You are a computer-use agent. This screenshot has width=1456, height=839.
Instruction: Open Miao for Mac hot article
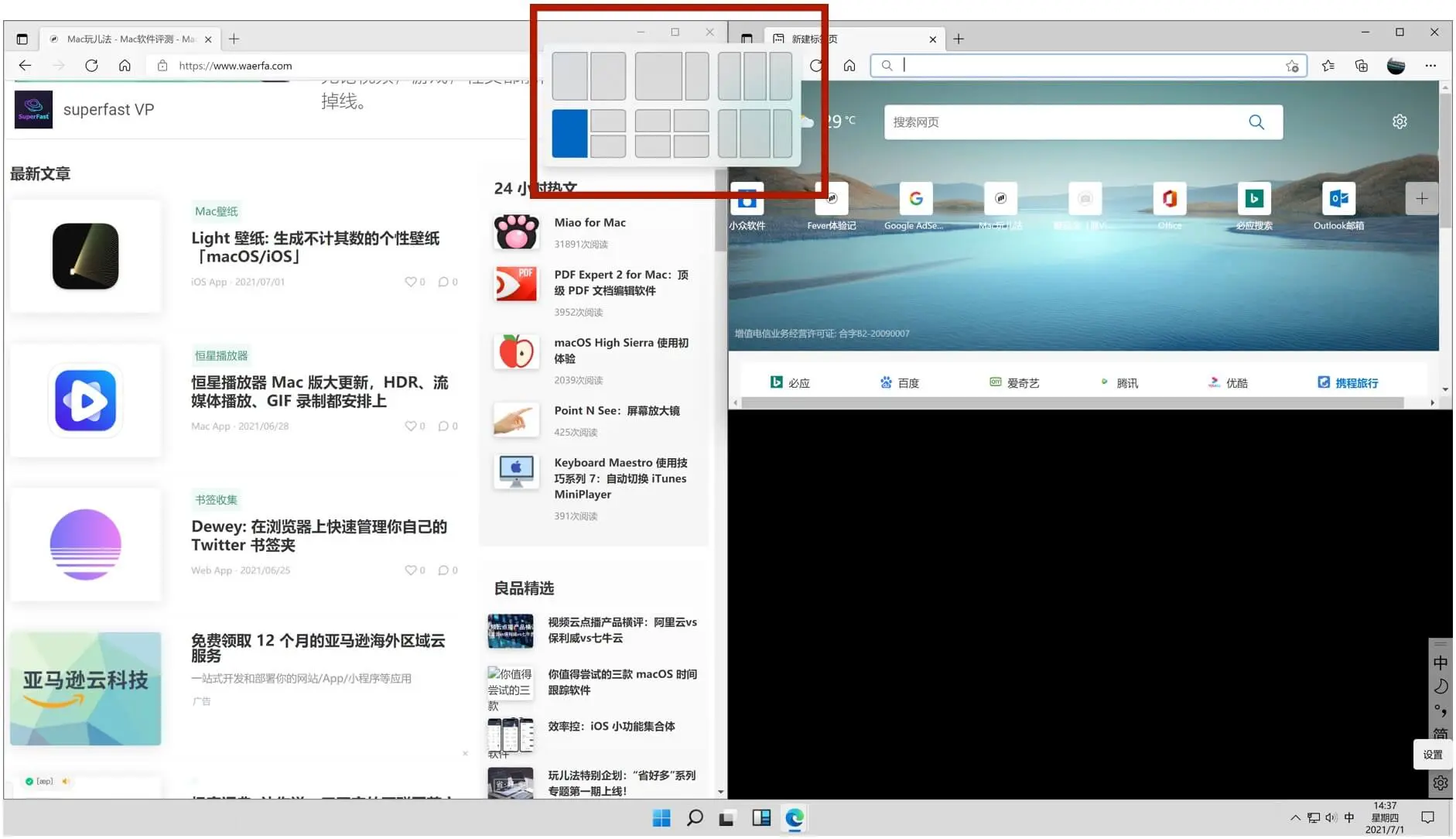[590, 222]
